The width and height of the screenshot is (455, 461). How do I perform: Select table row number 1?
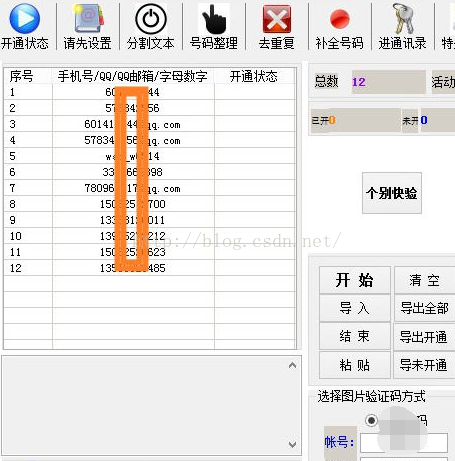click(x=150, y=92)
